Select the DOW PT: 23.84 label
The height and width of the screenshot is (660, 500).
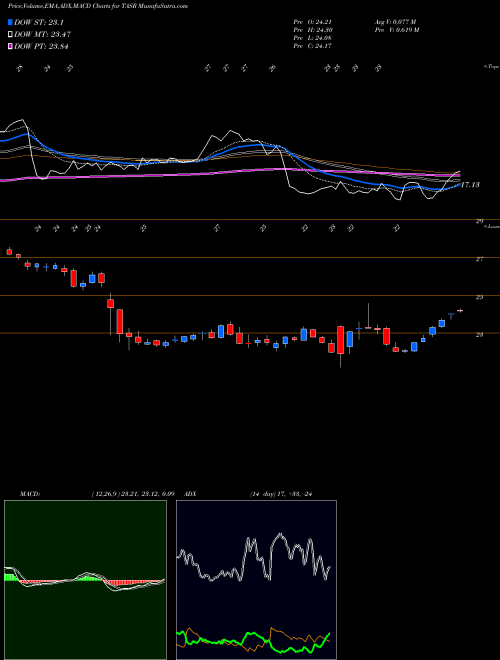click(x=41, y=46)
